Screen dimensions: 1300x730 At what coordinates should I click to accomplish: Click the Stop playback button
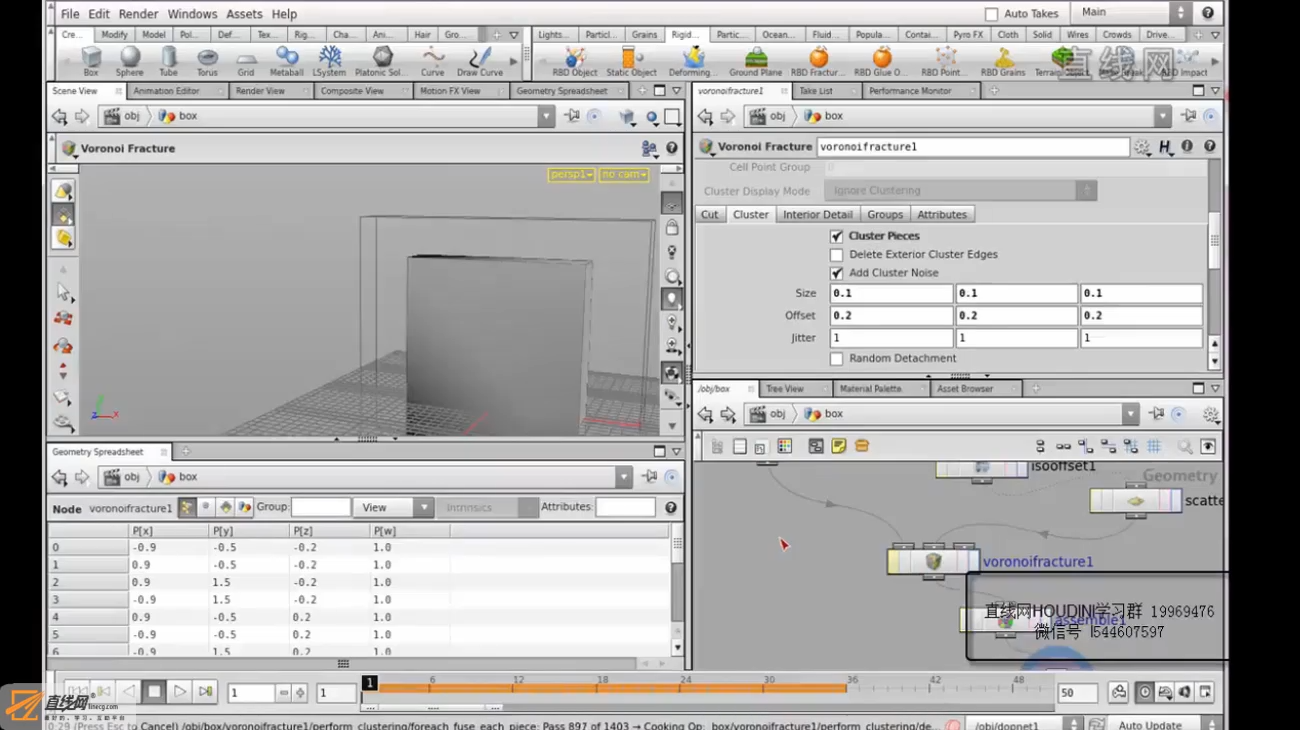coord(154,691)
